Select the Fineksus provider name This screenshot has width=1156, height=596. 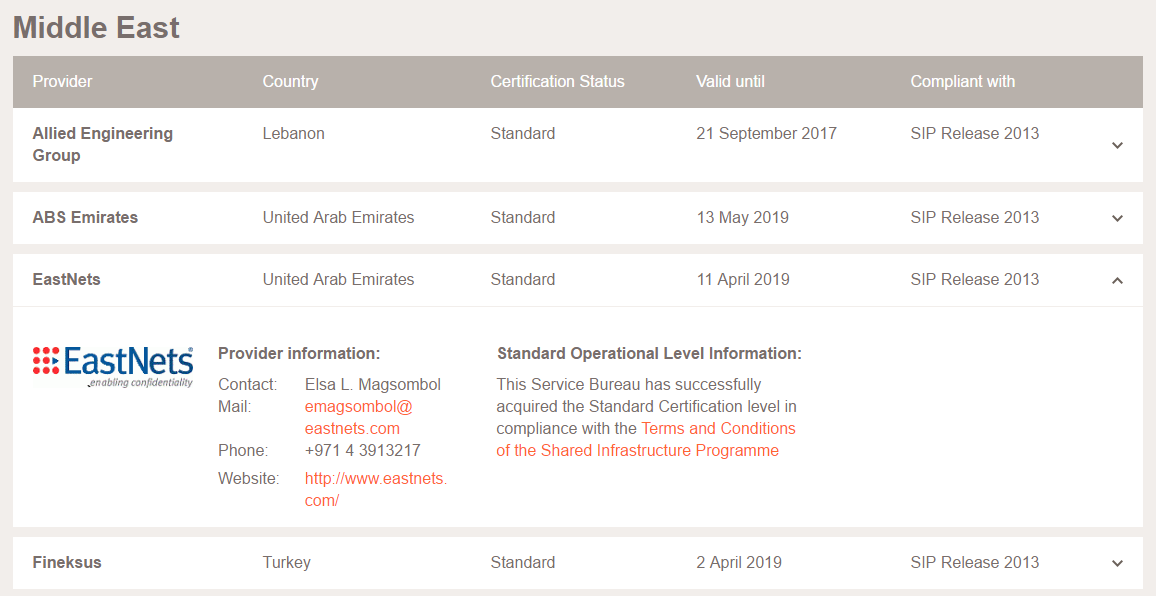67,563
